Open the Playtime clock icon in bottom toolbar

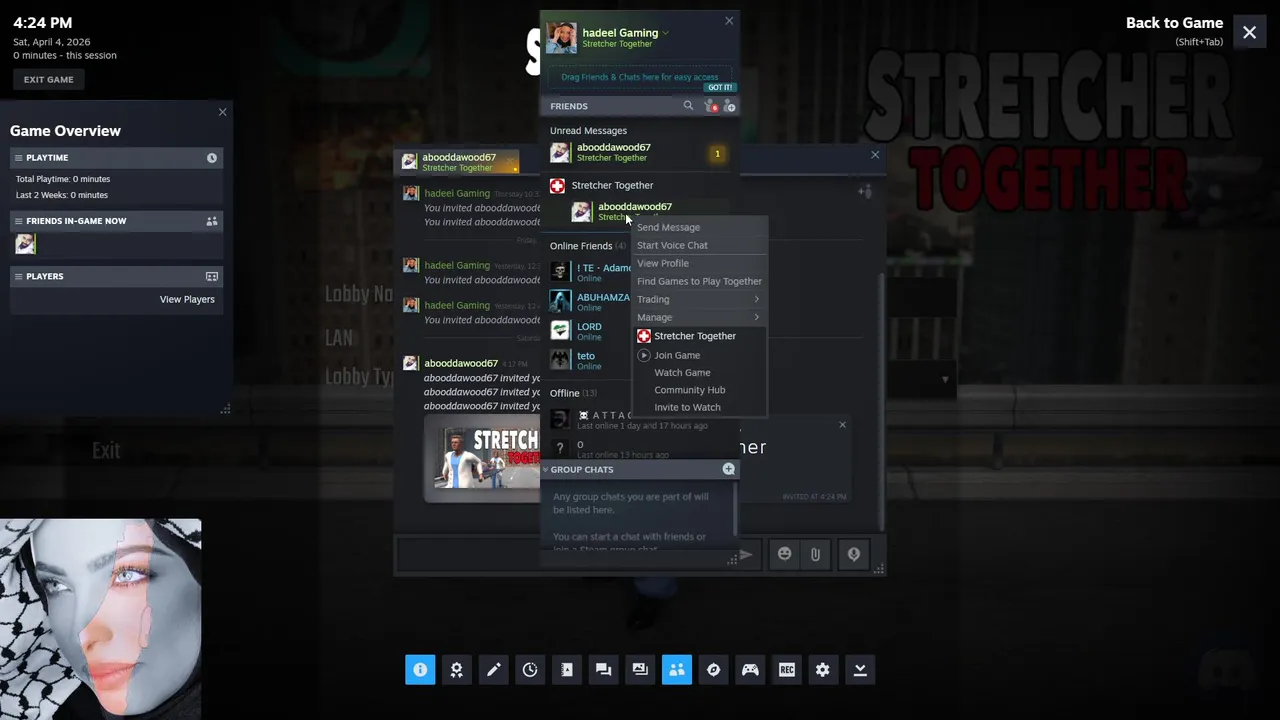point(530,670)
